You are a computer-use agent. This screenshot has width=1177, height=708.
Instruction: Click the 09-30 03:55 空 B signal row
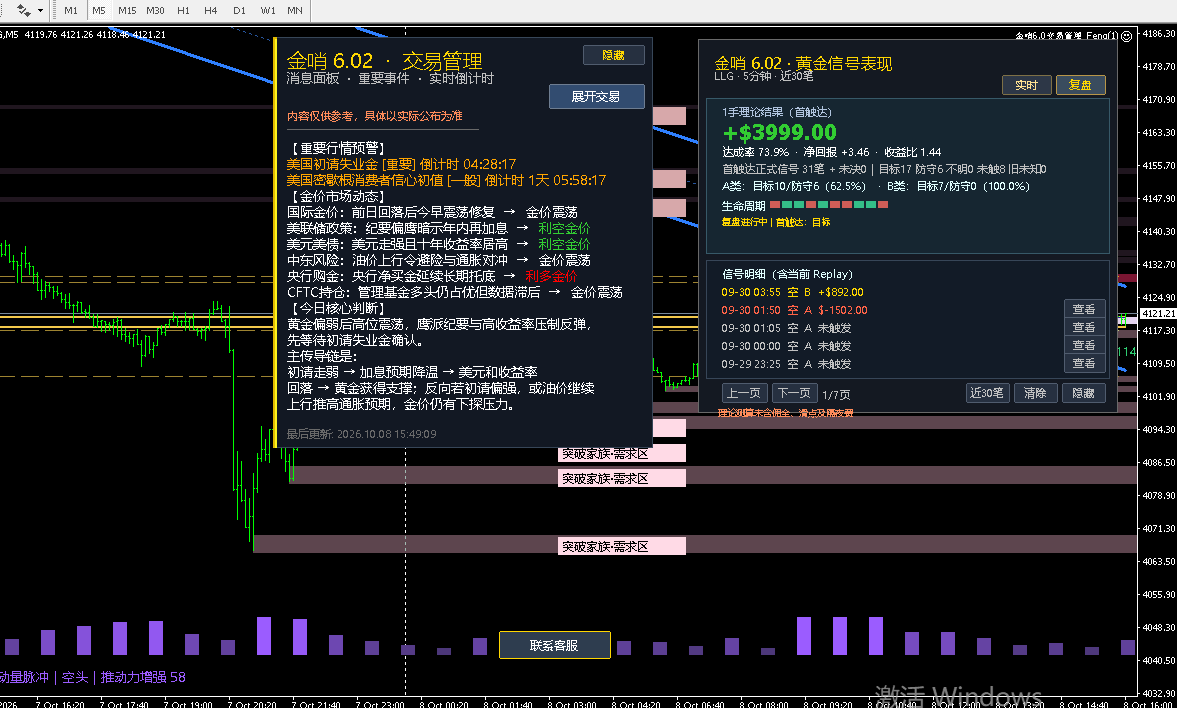pyautogui.click(x=793, y=293)
